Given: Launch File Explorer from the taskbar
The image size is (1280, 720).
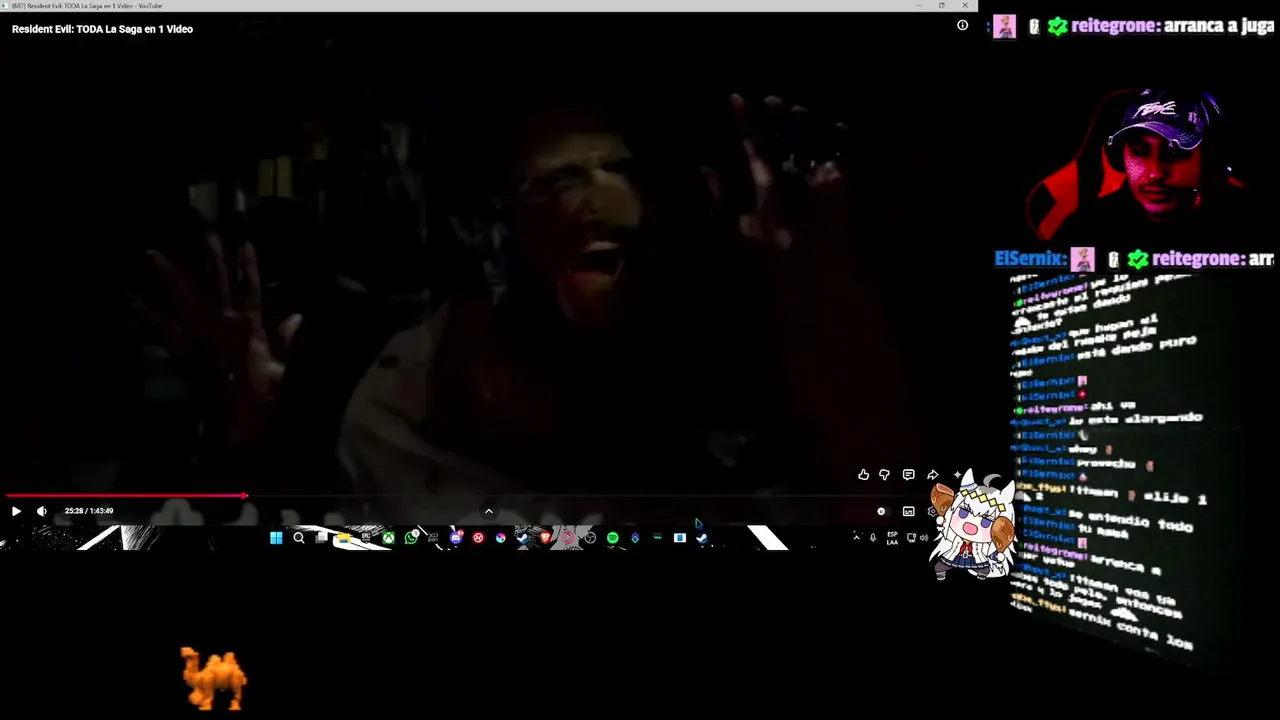Looking at the screenshot, I should [344, 538].
